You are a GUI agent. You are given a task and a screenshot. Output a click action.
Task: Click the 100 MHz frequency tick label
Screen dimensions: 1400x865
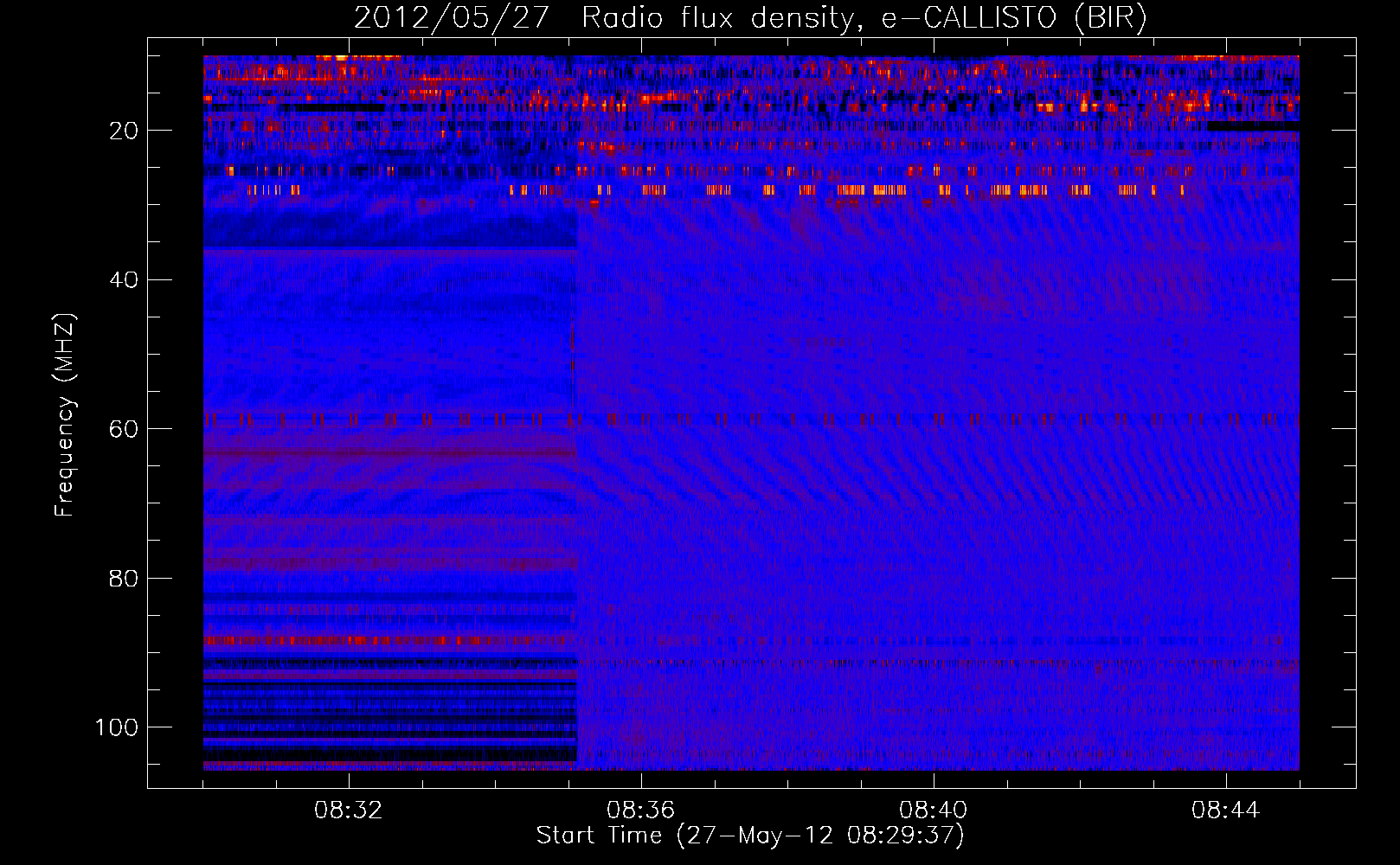tap(117, 727)
